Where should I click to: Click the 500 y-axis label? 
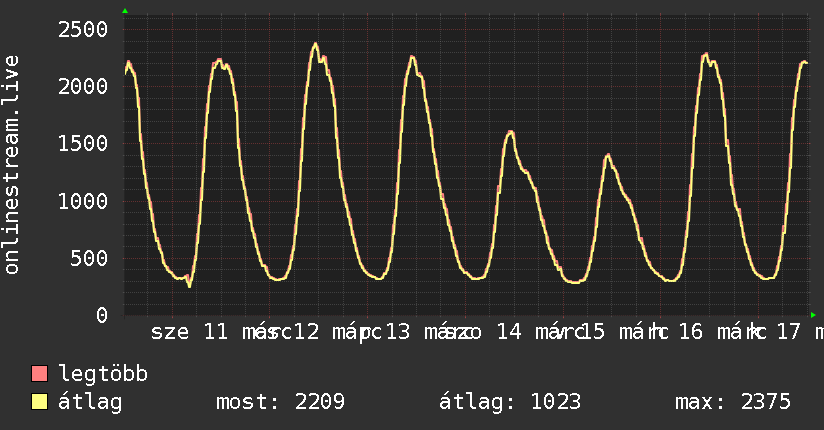(x=89, y=259)
